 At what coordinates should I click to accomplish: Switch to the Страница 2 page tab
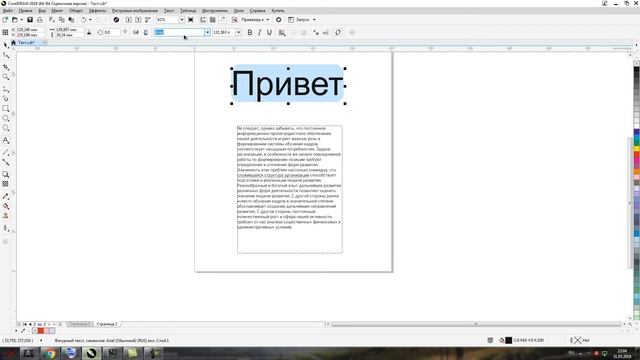tap(107, 324)
